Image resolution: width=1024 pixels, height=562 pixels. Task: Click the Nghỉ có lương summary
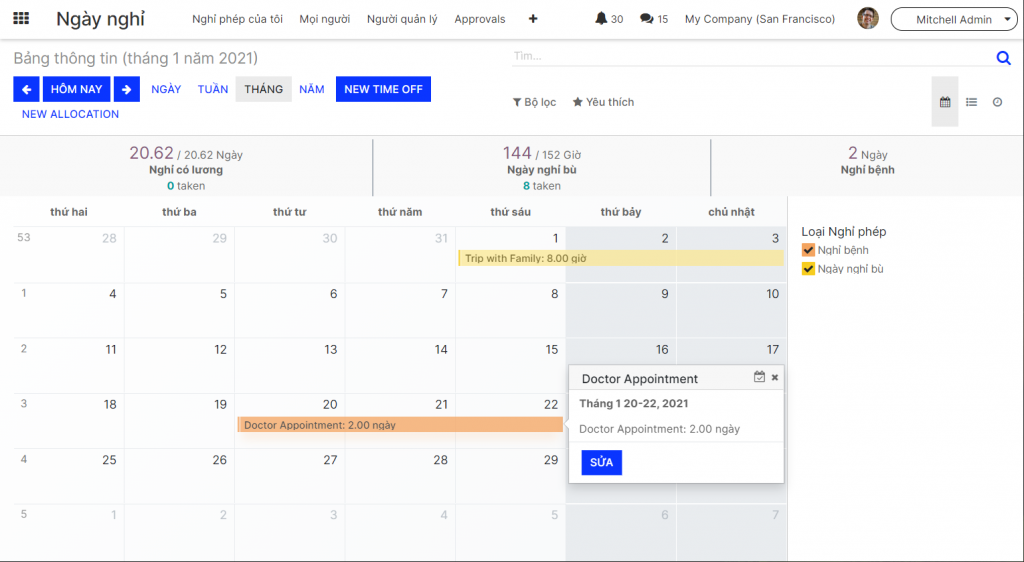[x=186, y=169]
